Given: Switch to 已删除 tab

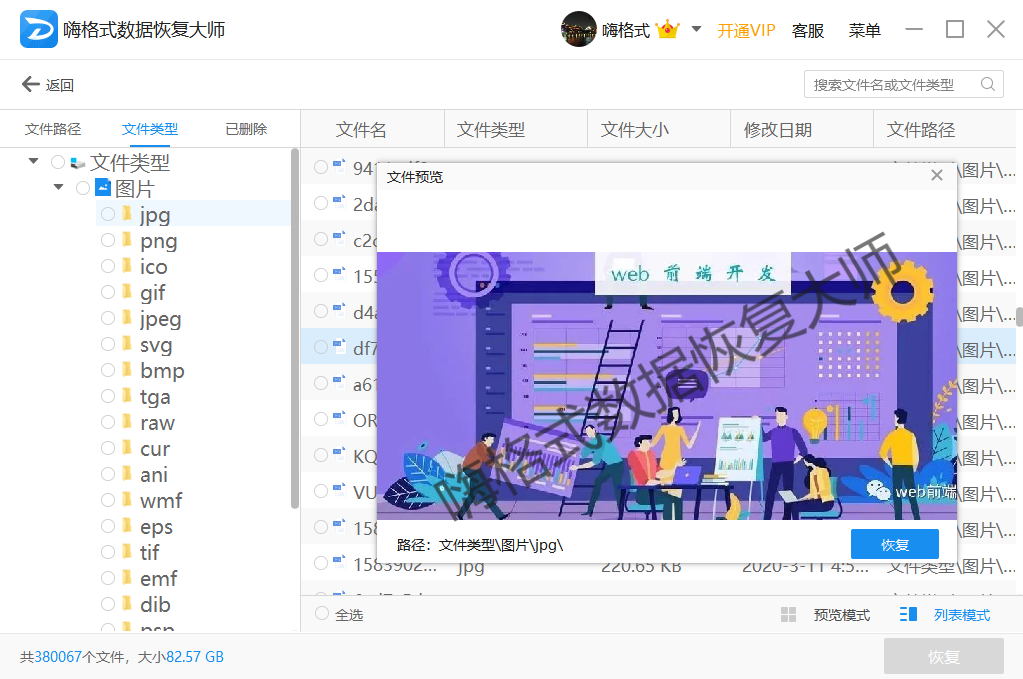Looking at the screenshot, I should pos(246,129).
